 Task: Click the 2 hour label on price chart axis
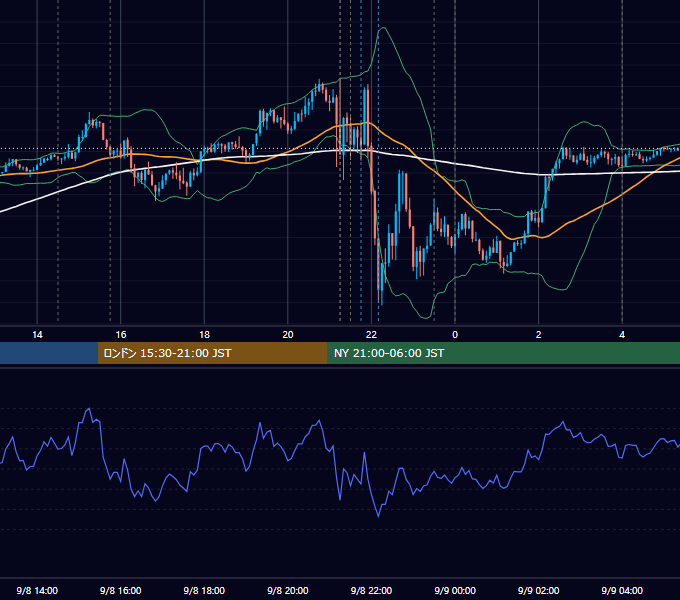[x=539, y=335]
